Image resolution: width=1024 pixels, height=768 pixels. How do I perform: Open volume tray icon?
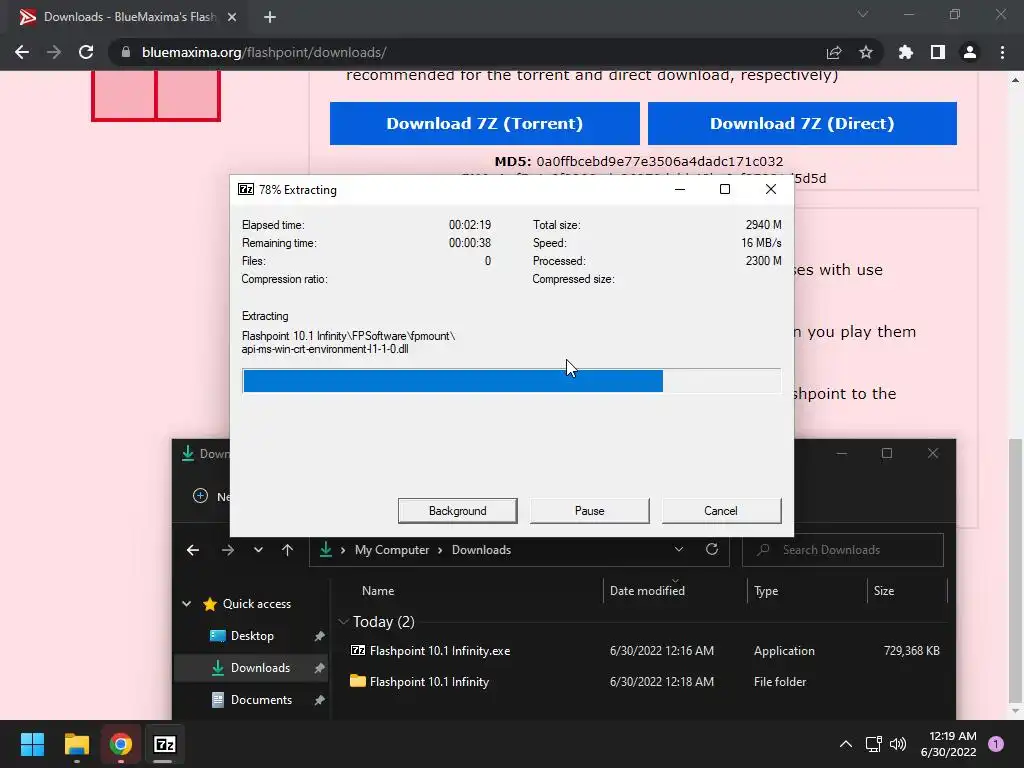898,744
